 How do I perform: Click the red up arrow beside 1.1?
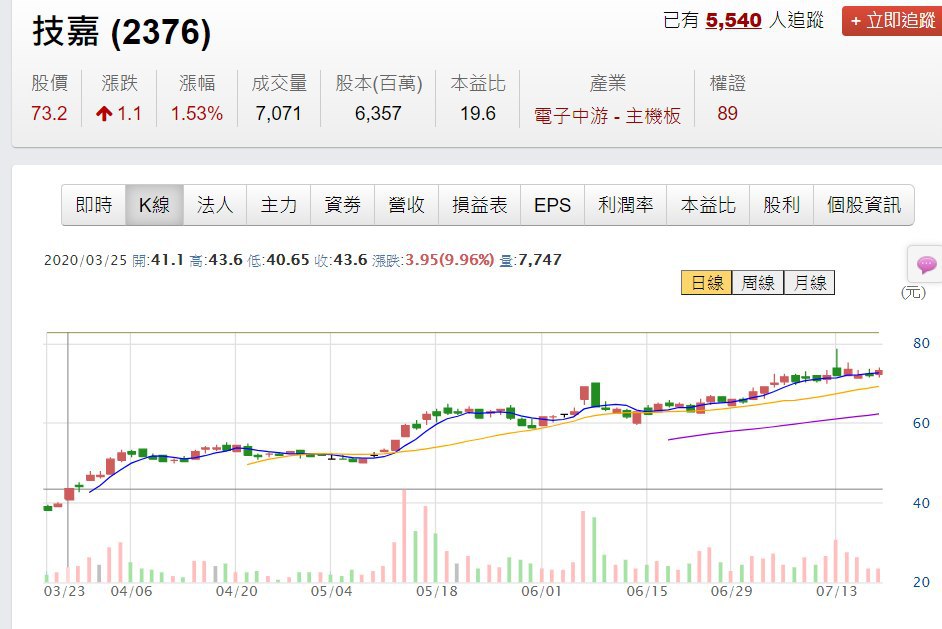coord(104,114)
